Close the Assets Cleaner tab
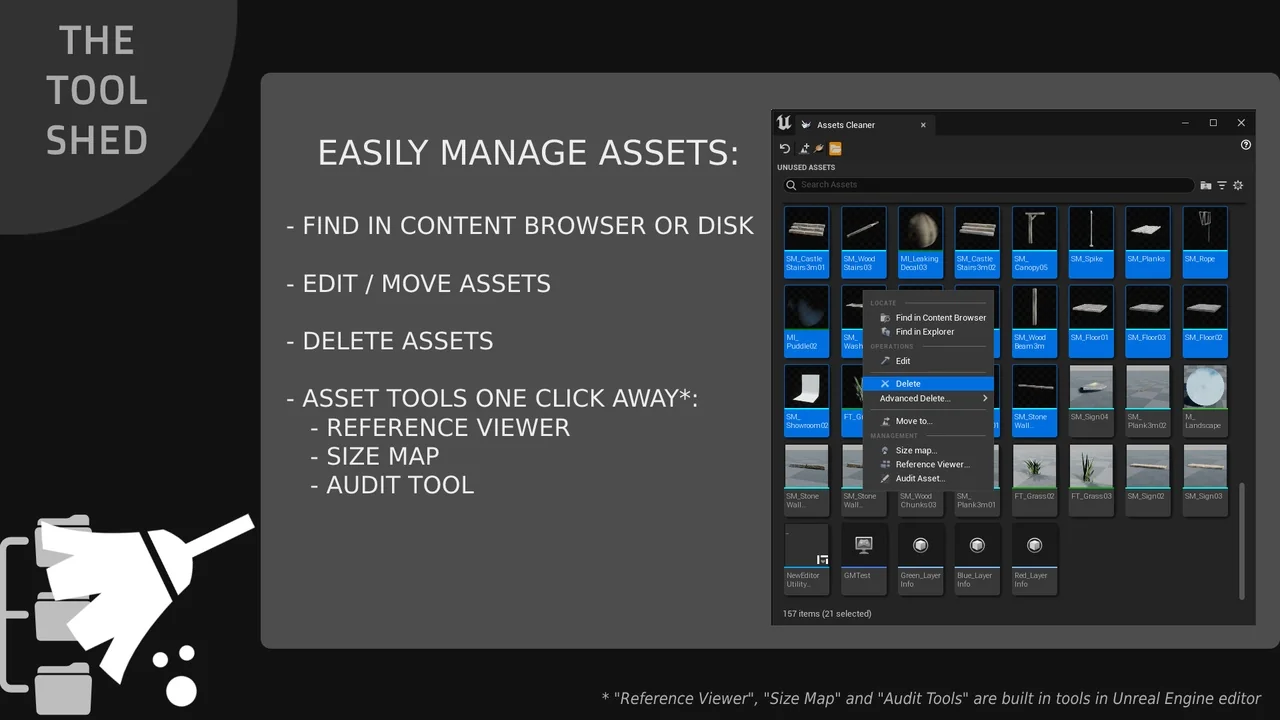This screenshot has height=720, width=1280. (x=923, y=125)
